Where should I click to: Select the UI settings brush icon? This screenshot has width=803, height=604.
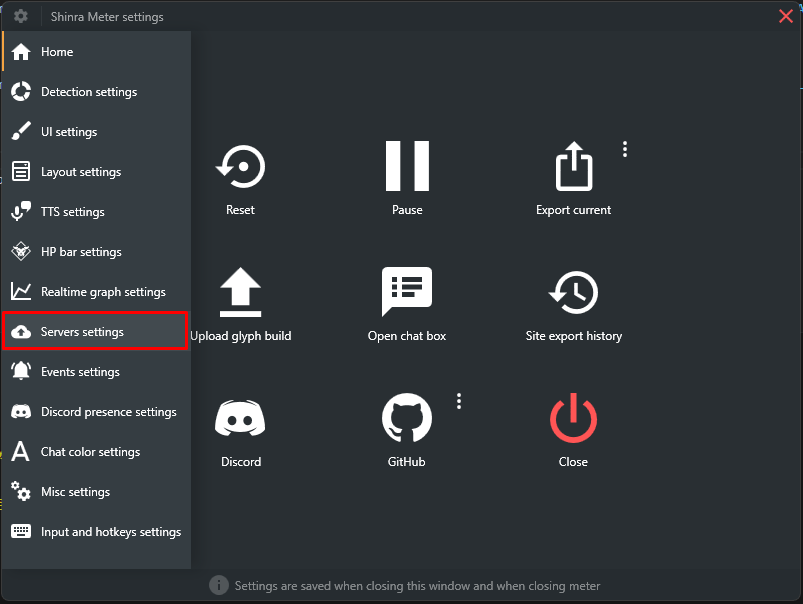coord(20,132)
